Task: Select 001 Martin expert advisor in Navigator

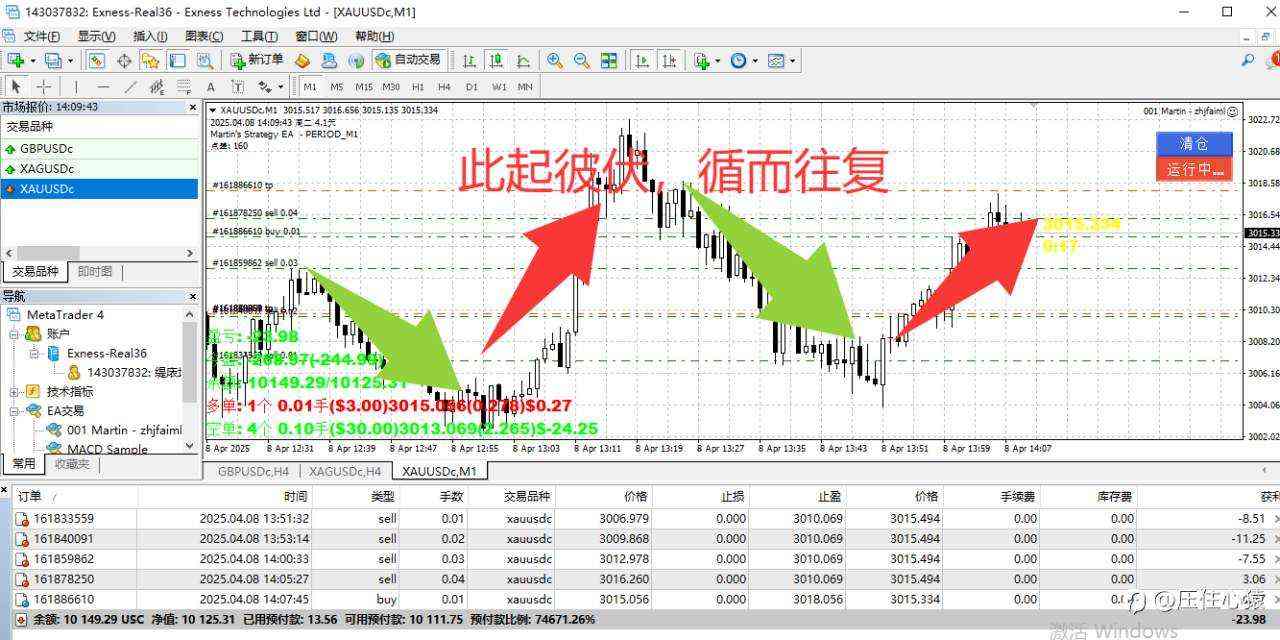Action: 115,430
